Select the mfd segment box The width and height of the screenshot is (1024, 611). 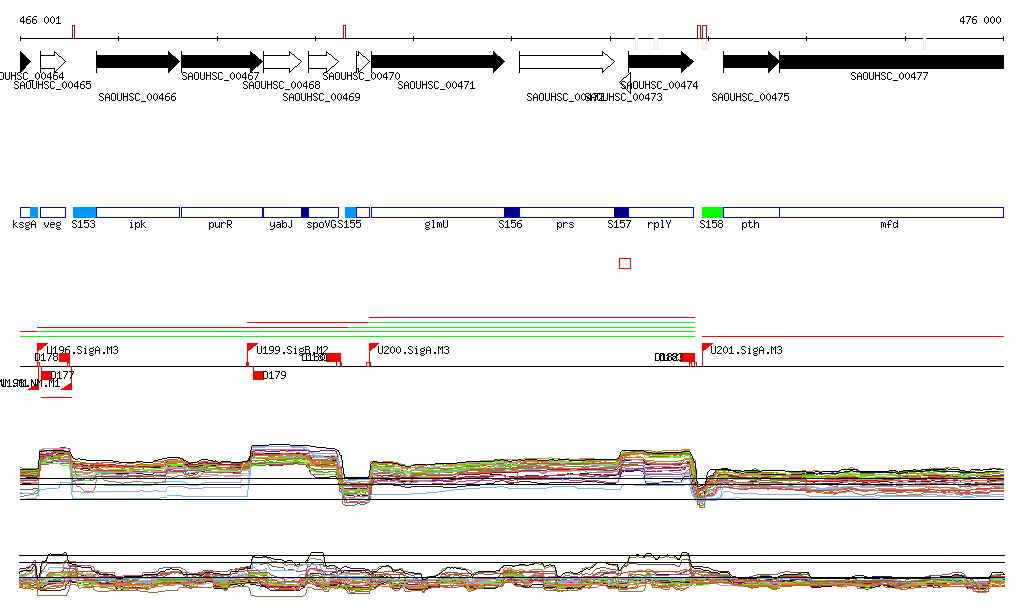point(891,213)
